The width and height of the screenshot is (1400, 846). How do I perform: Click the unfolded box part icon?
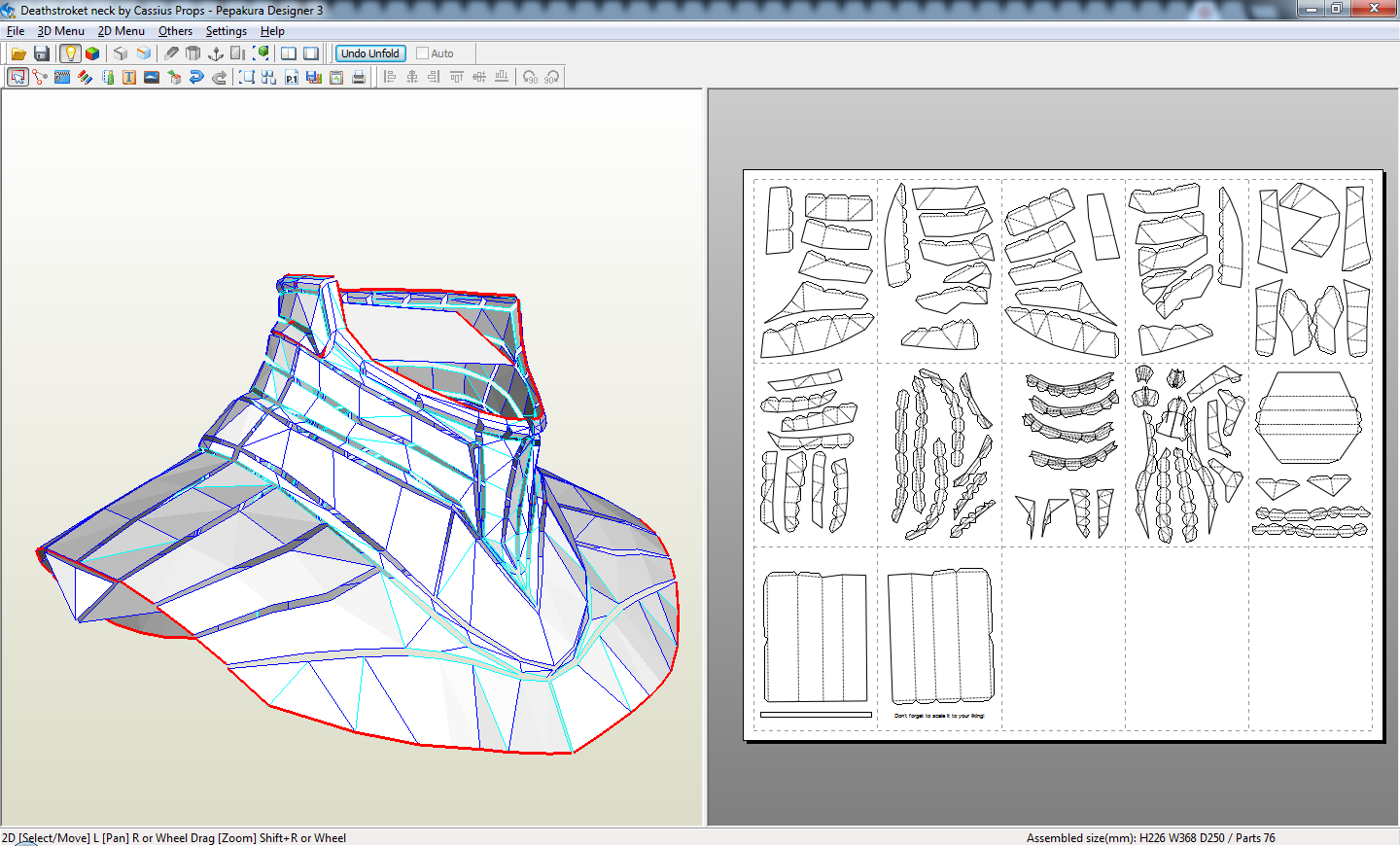tap(174, 77)
